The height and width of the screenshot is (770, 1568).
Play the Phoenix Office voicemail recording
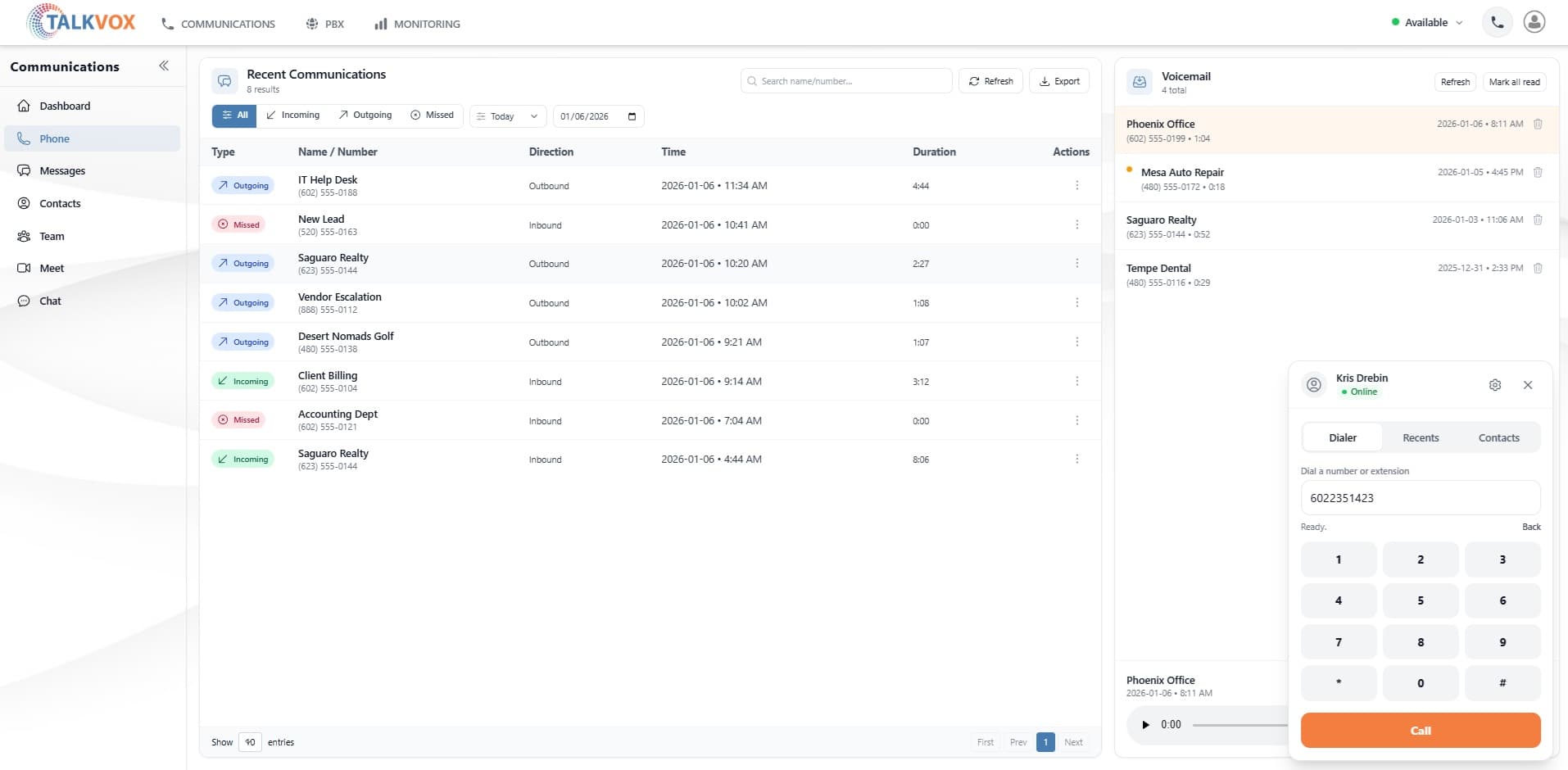click(x=1144, y=724)
